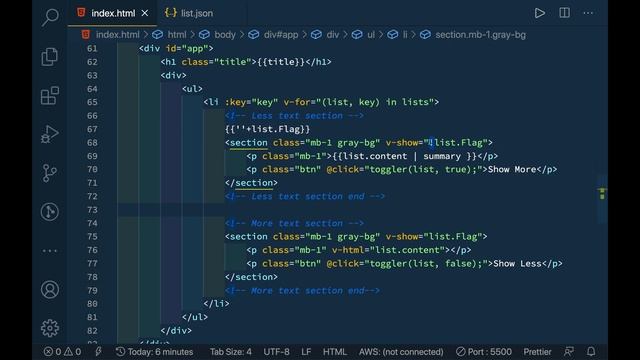Screen dimensions: 640x360
Task: Switch to the list.json tab
Action: [189, 13]
